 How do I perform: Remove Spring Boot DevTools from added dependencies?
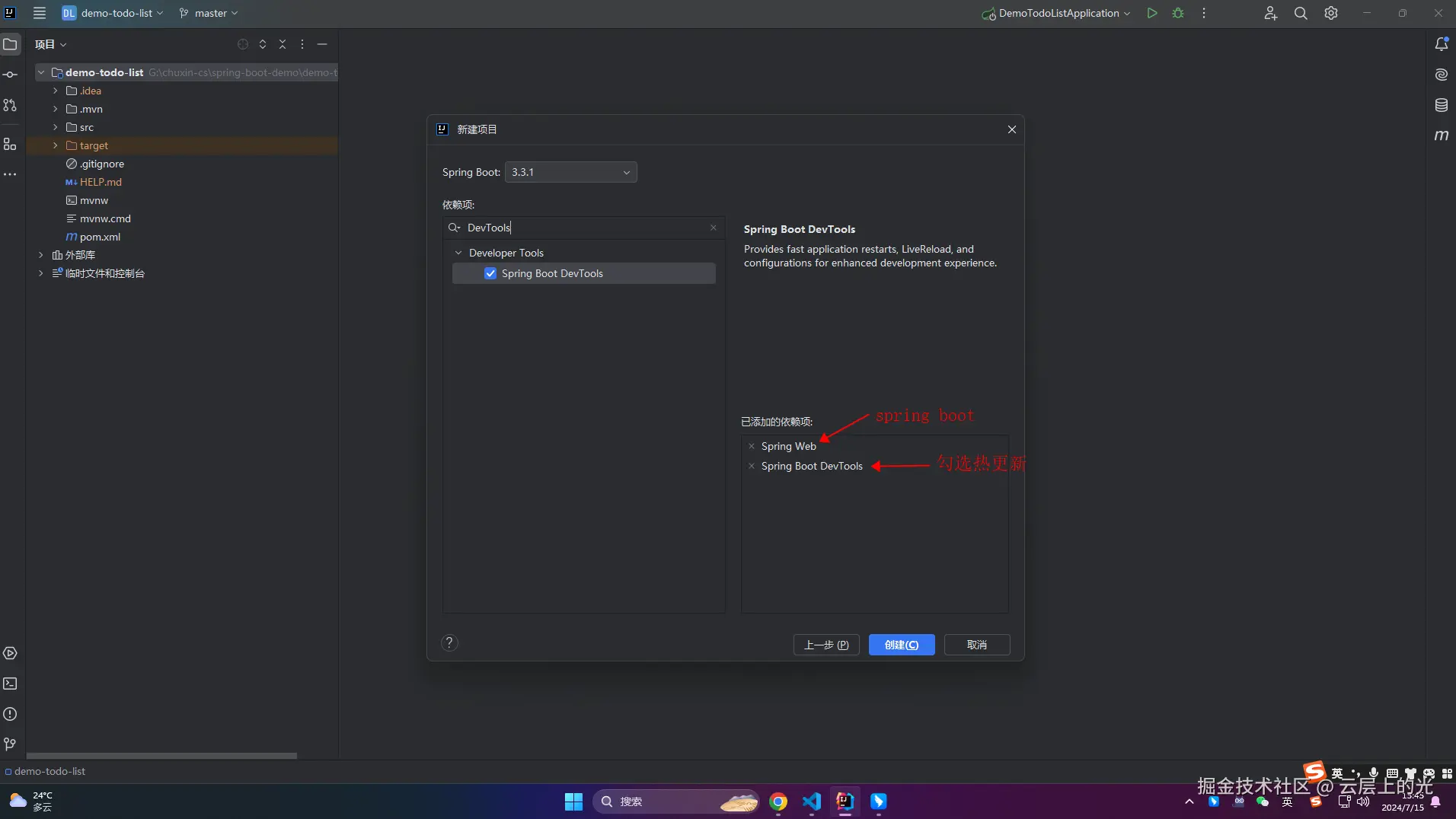click(752, 466)
